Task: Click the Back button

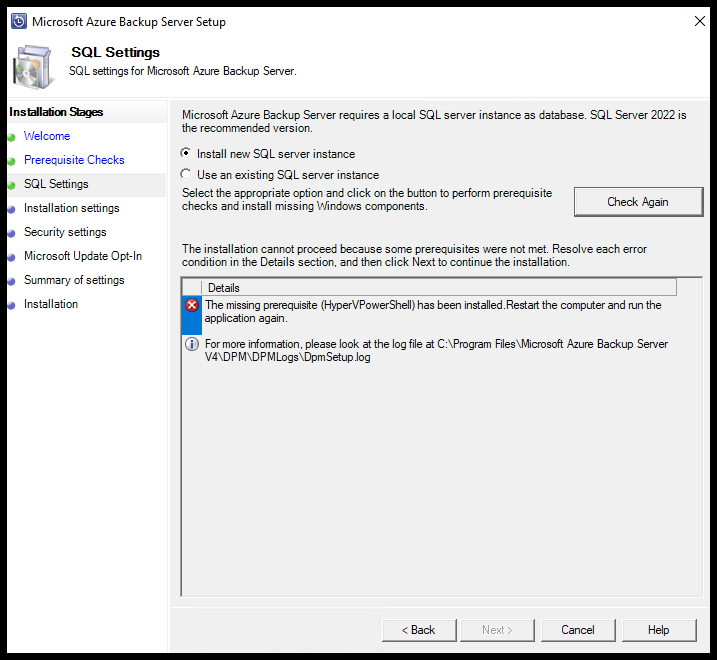Action: [419, 630]
